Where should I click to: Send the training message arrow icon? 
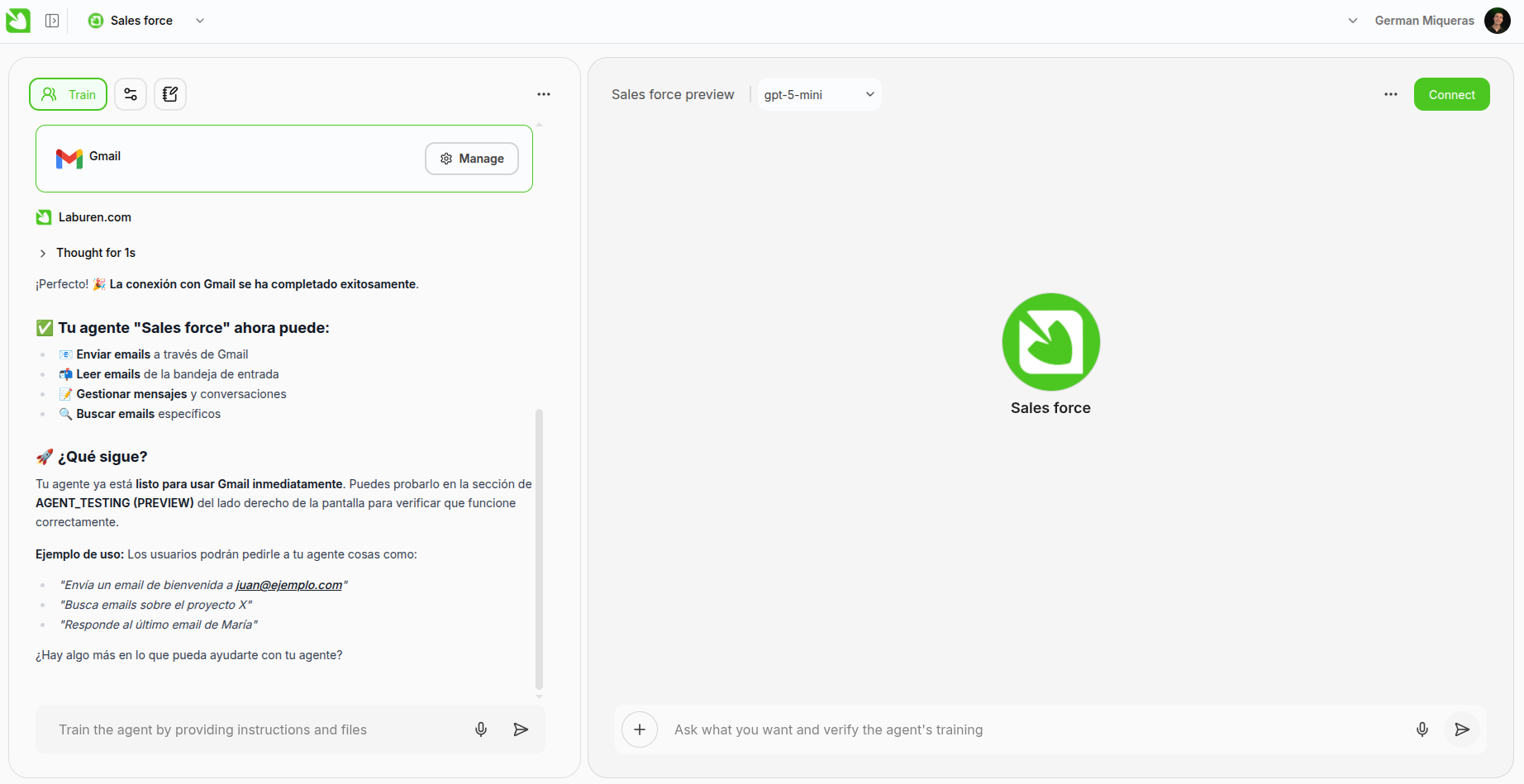521,729
